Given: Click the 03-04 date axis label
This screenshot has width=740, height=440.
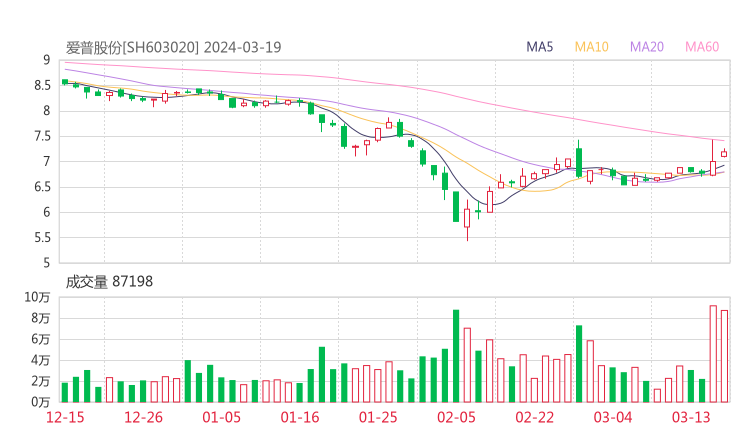Looking at the screenshot, I should coord(613,417).
